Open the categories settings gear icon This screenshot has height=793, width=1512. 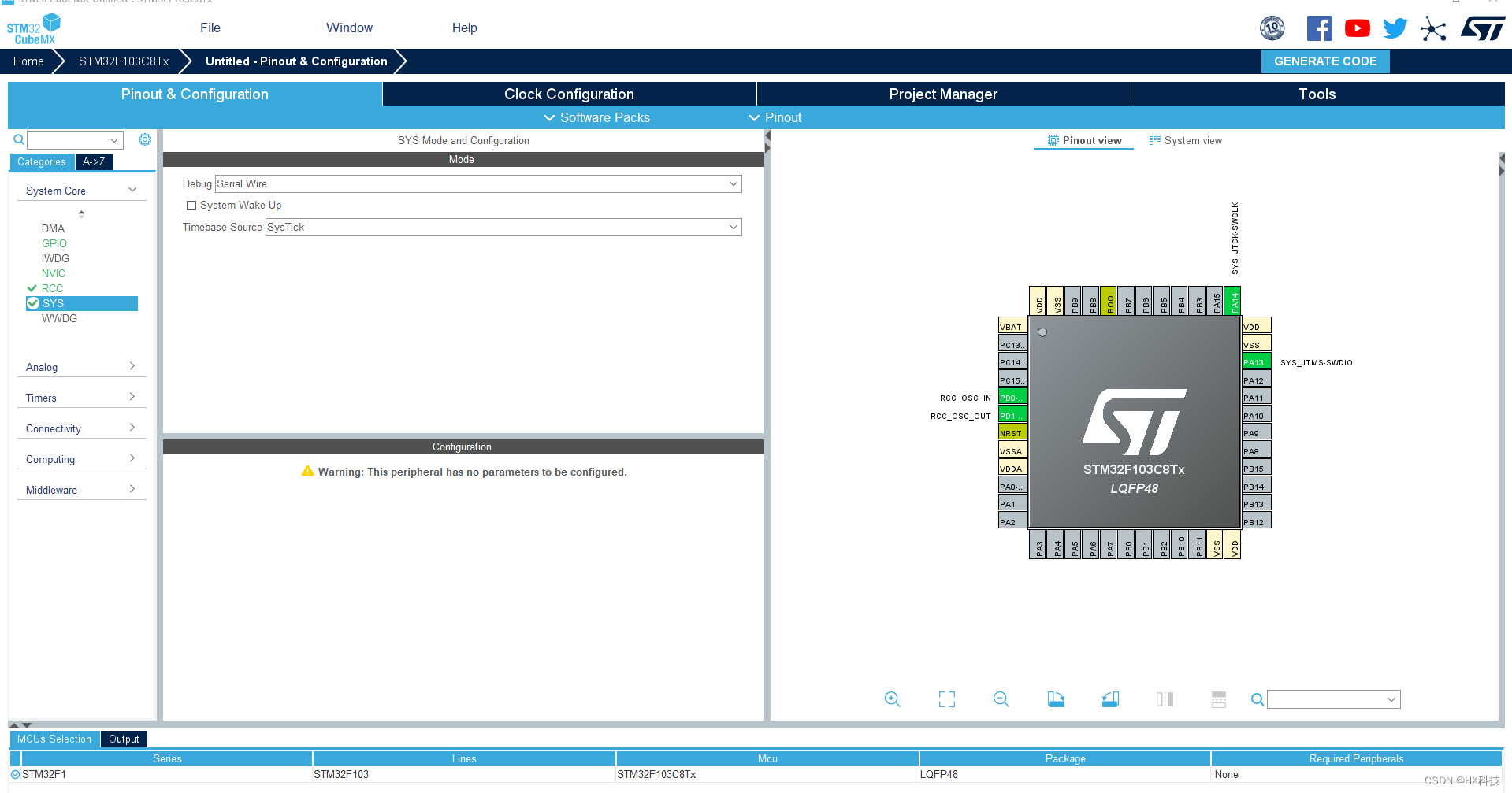pos(145,139)
